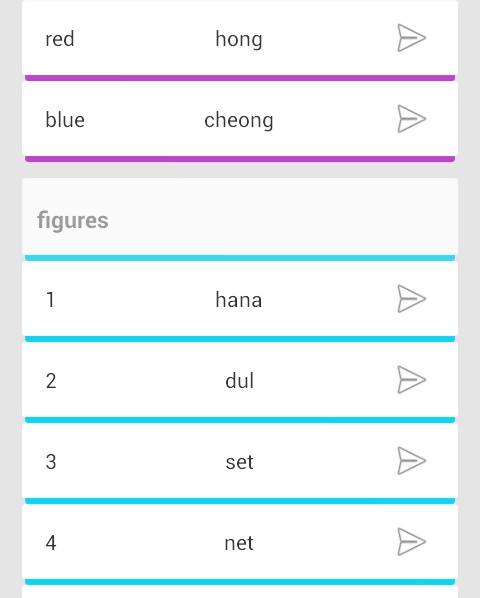480x598 pixels.
Task: Select the word 'red'
Action: point(59,39)
